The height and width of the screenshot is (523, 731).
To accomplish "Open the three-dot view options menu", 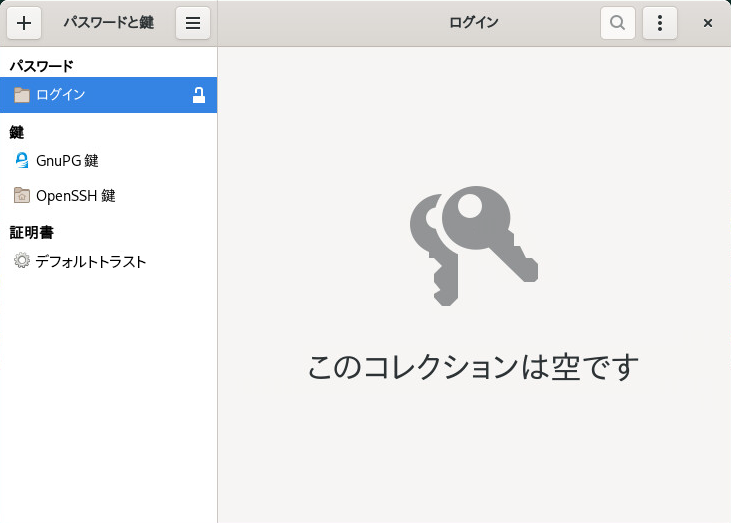I will click(660, 23).
